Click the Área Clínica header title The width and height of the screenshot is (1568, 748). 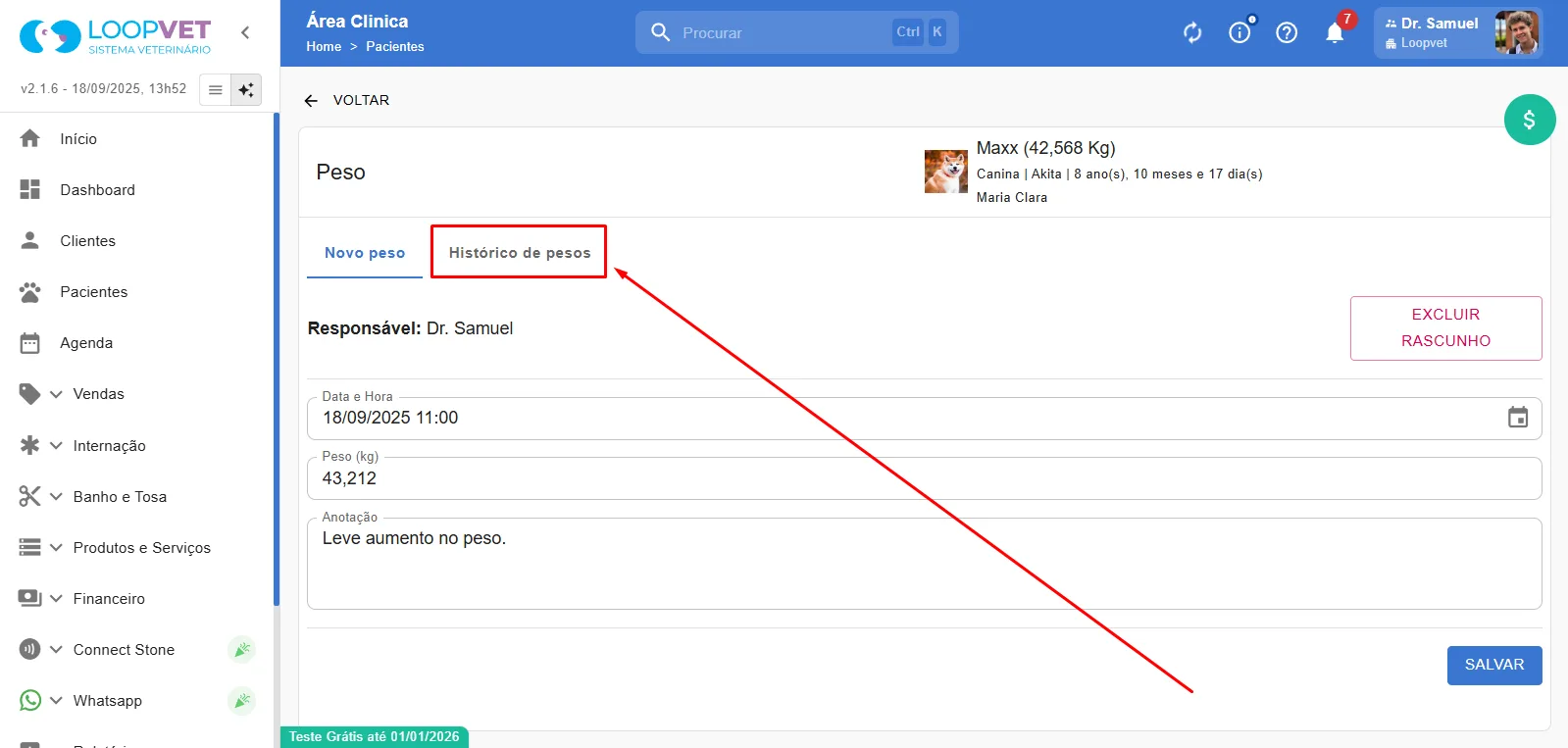[357, 21]
